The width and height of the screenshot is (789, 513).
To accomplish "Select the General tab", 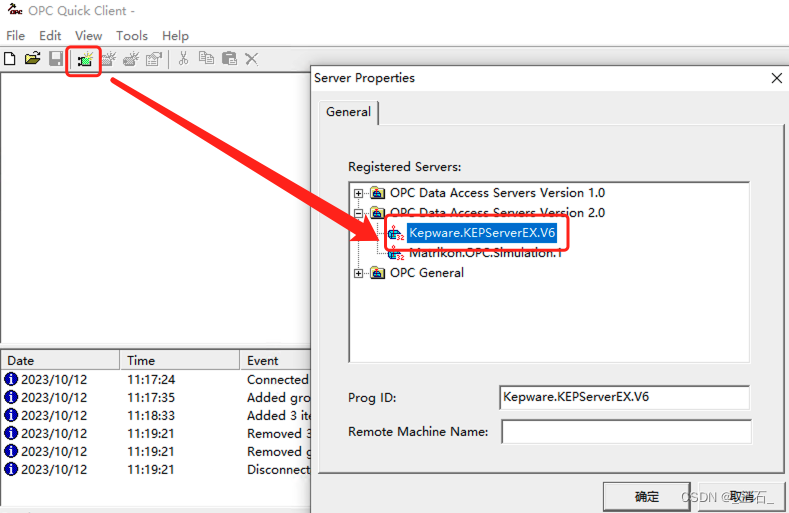I will [x=349, y=112].
